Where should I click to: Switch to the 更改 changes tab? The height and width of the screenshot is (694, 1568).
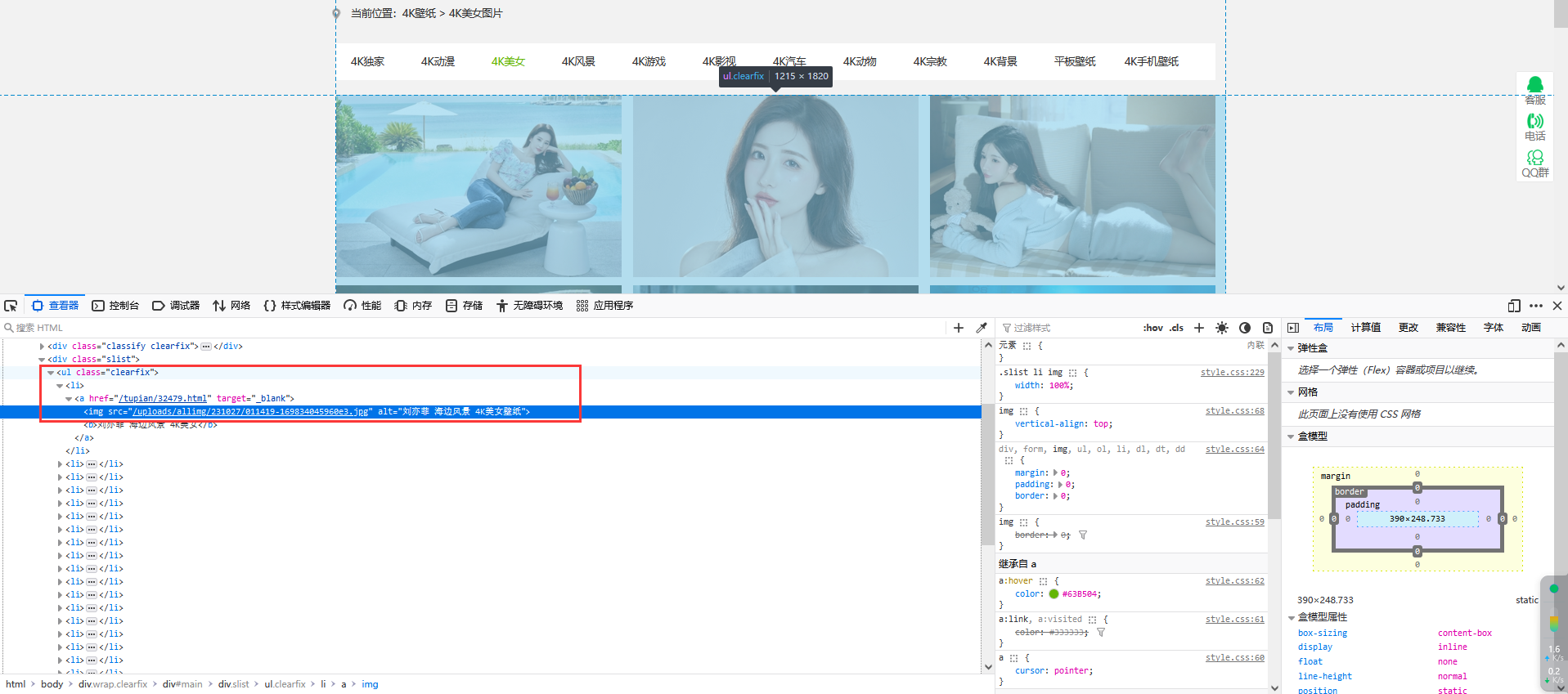click(x=1409, y=328)
